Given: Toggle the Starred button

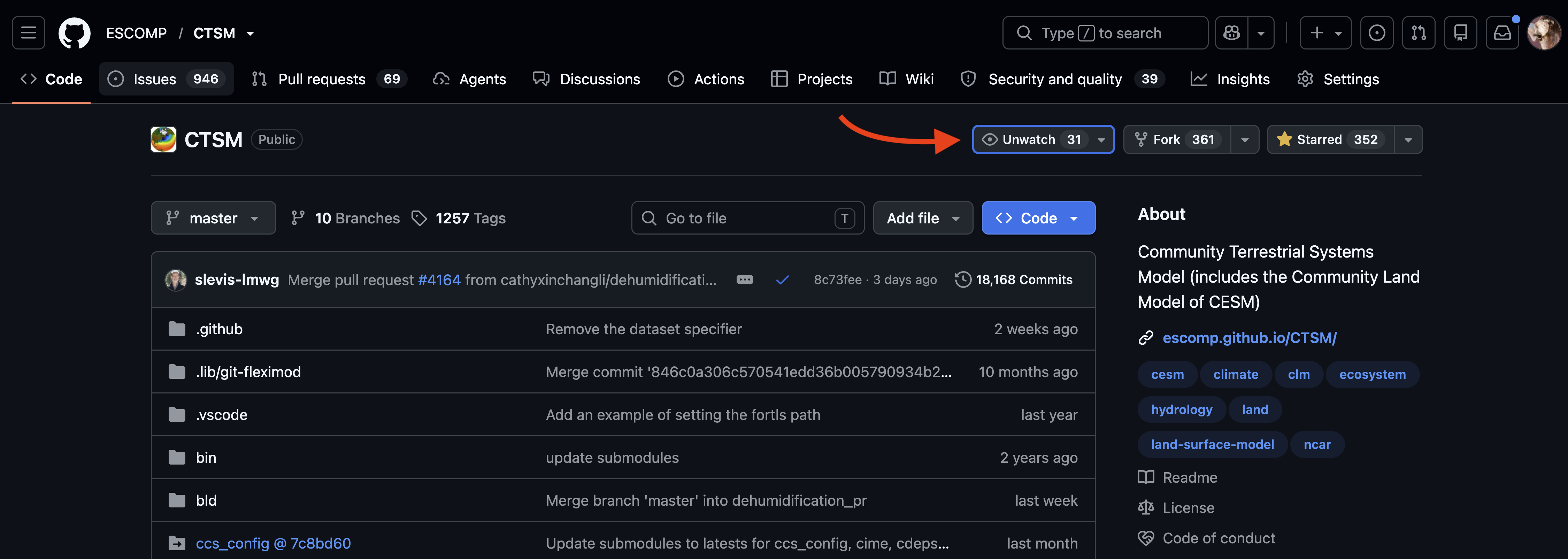Looking at the screenshot, I should (x=1331, y=139).
